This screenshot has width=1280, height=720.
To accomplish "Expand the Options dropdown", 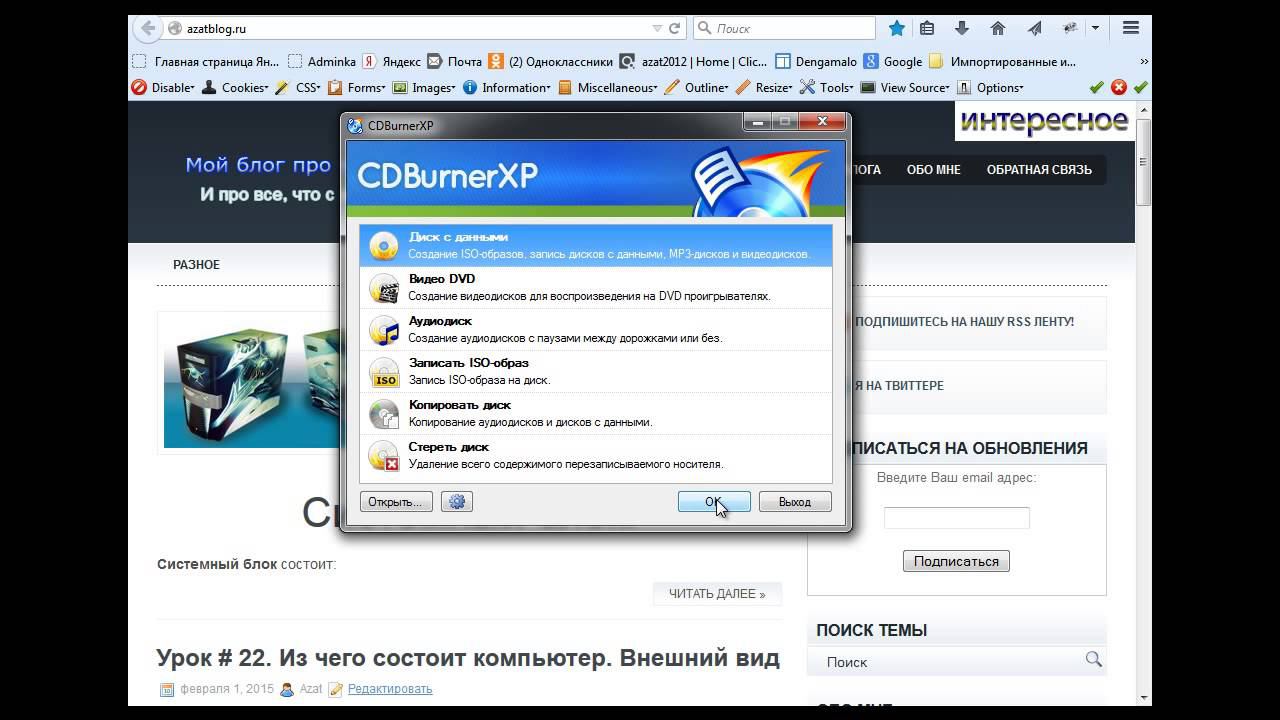I will pyautogui.click(x=991, y=87).
